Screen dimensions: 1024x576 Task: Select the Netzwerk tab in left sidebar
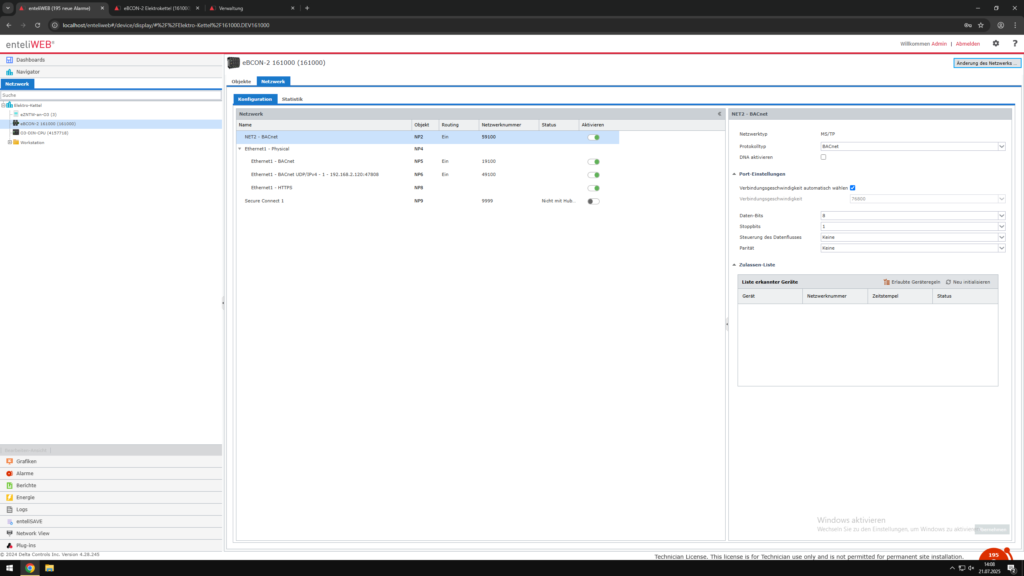(x=17, y=84)
